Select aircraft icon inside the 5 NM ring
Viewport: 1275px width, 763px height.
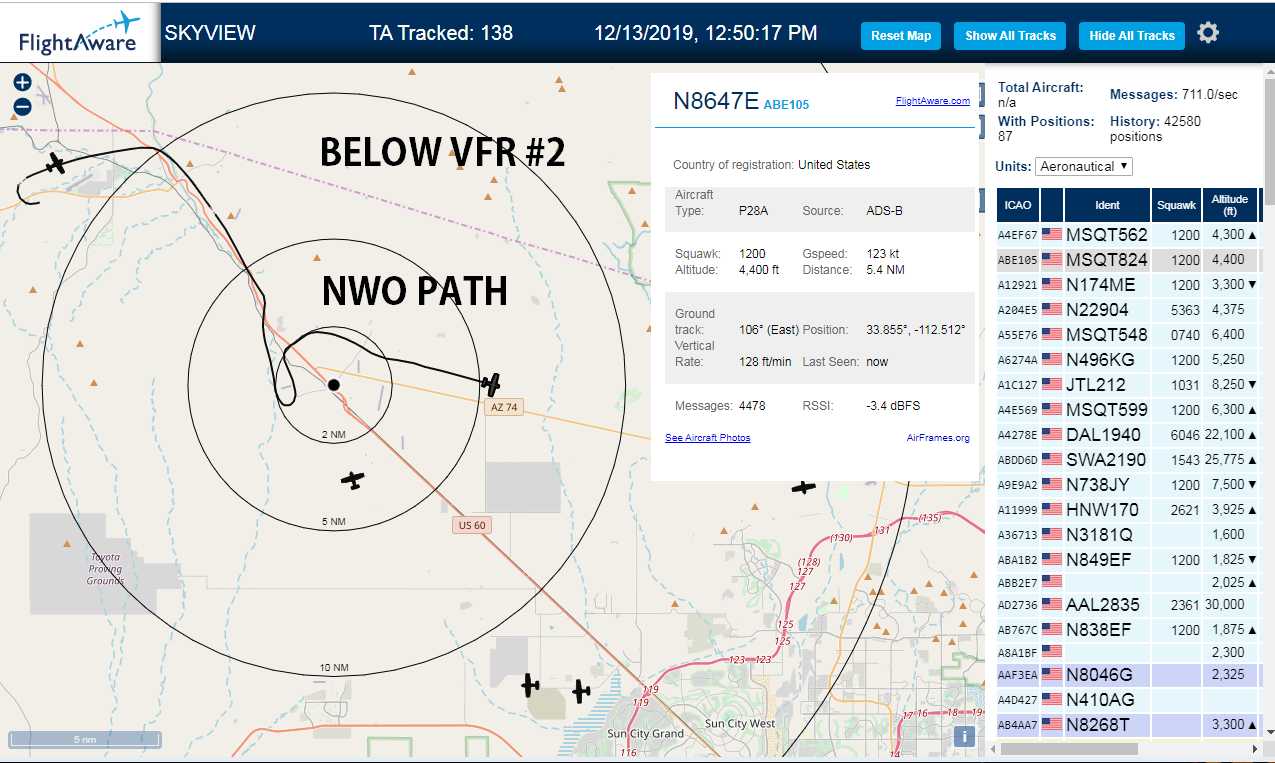coord(352,481)
